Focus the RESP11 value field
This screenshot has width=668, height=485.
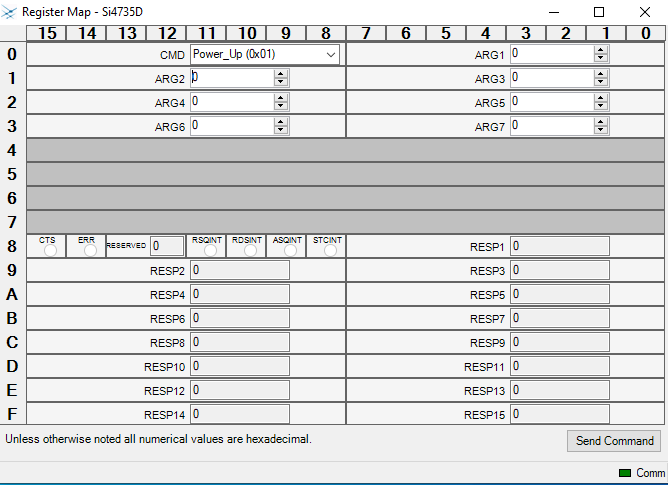560,366
